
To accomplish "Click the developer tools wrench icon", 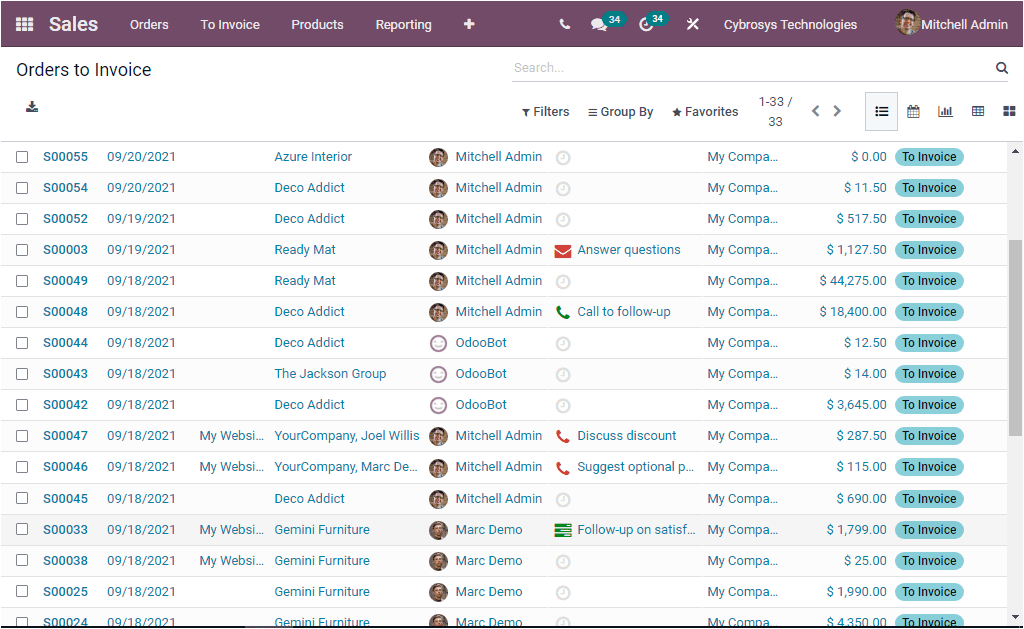I will (x=692, y=24).
